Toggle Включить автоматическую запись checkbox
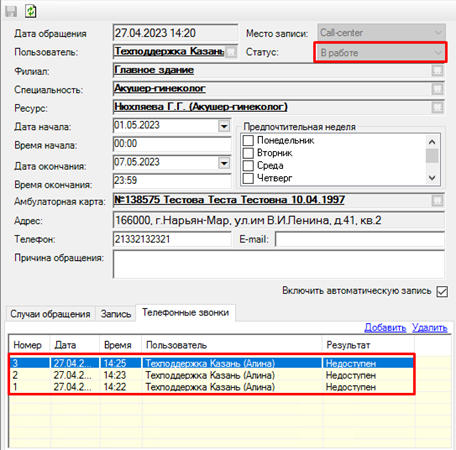 point(442,292)
